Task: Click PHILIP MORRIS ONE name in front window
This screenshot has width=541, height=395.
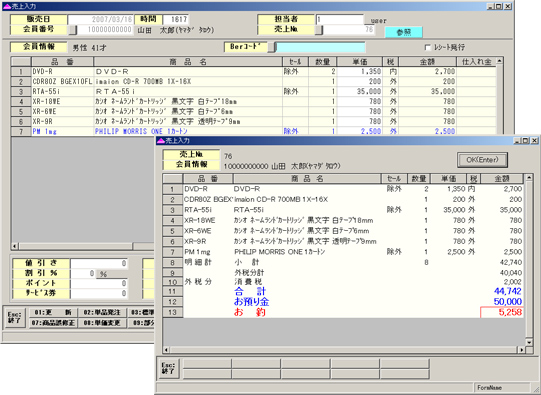Action: (x=279, y=252)
